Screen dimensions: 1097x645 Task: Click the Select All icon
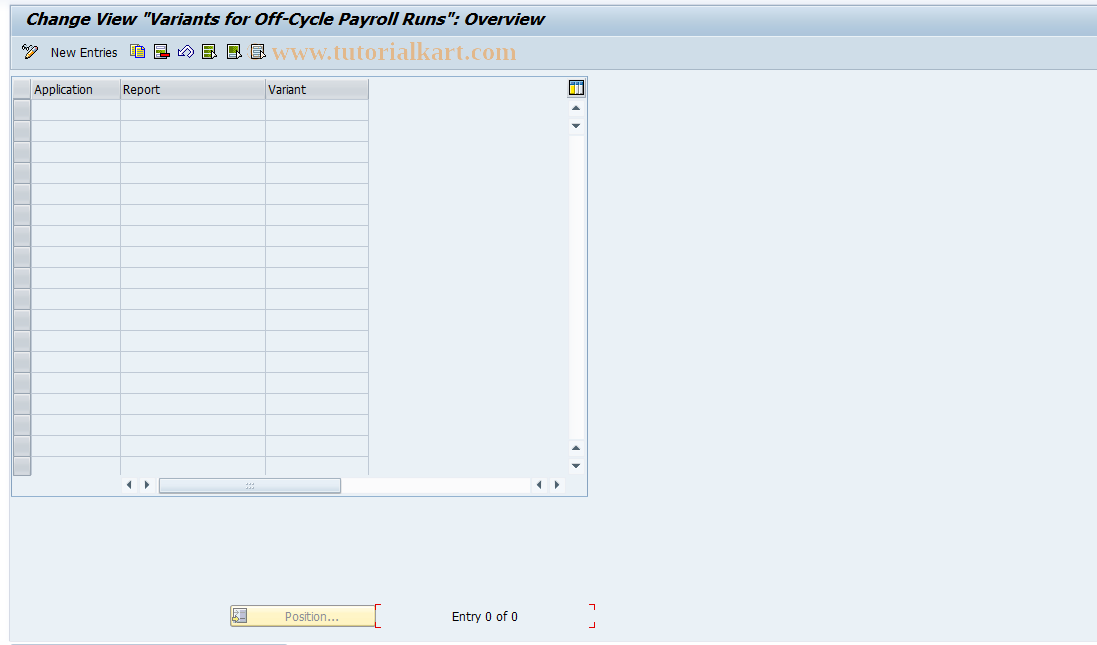click(209, 52)
